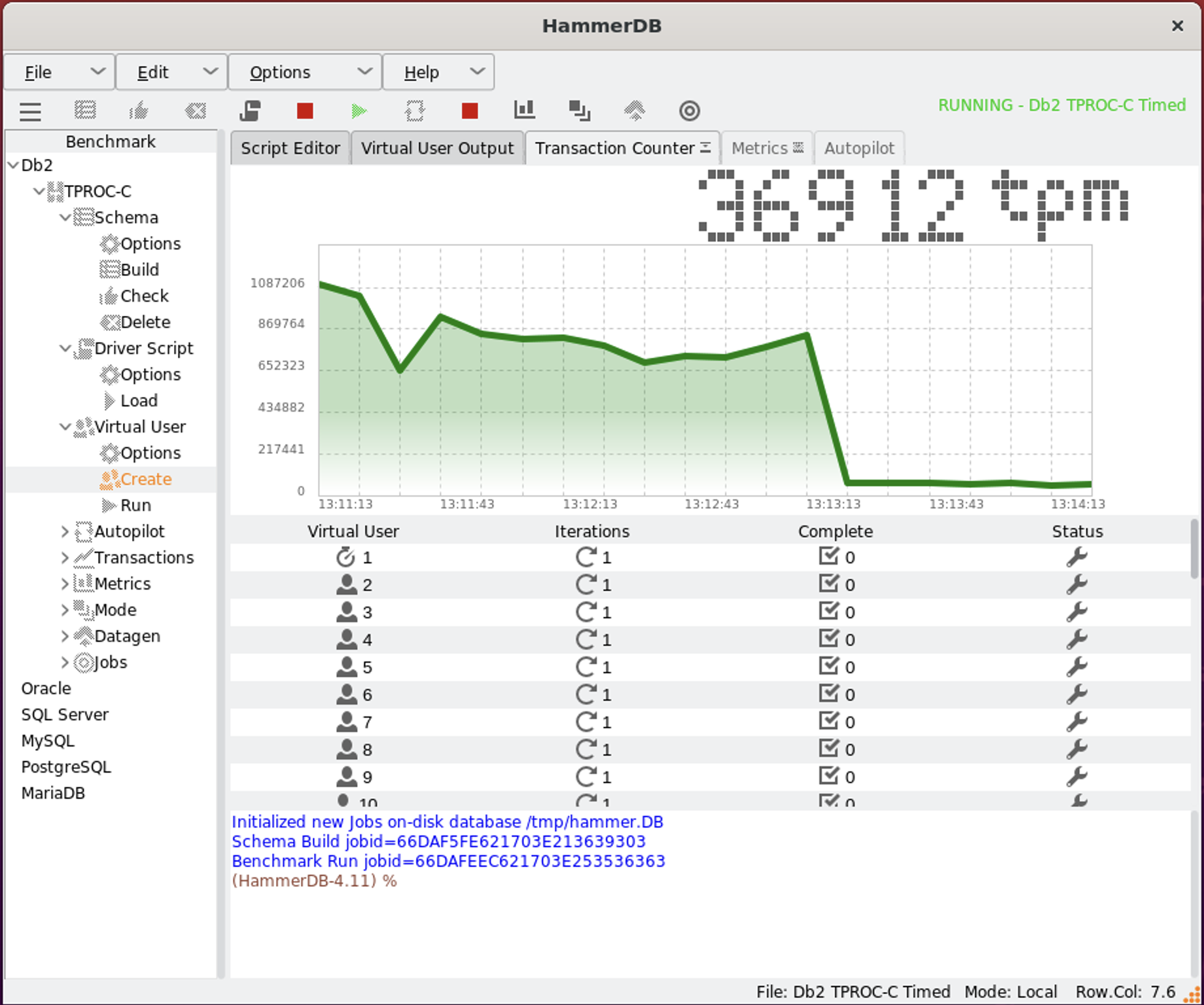Click the Mode toolbar icon

[x=580, y=111]
